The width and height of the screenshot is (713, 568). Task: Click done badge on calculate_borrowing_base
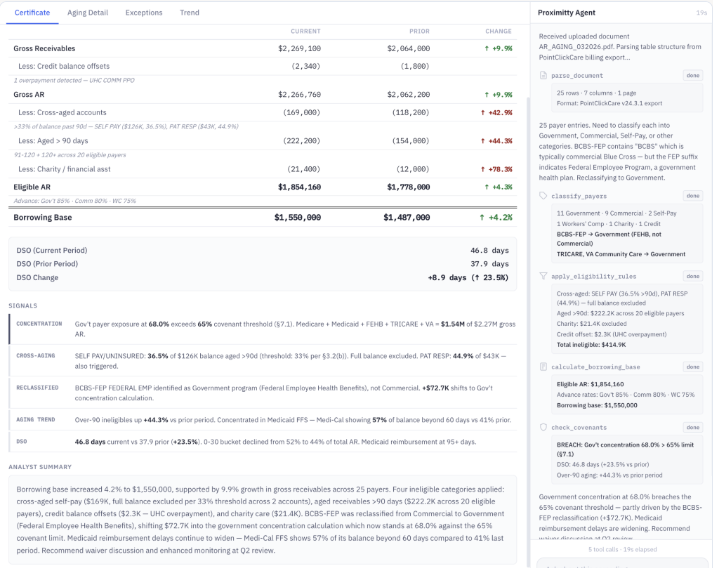click(x=692, y=368)
